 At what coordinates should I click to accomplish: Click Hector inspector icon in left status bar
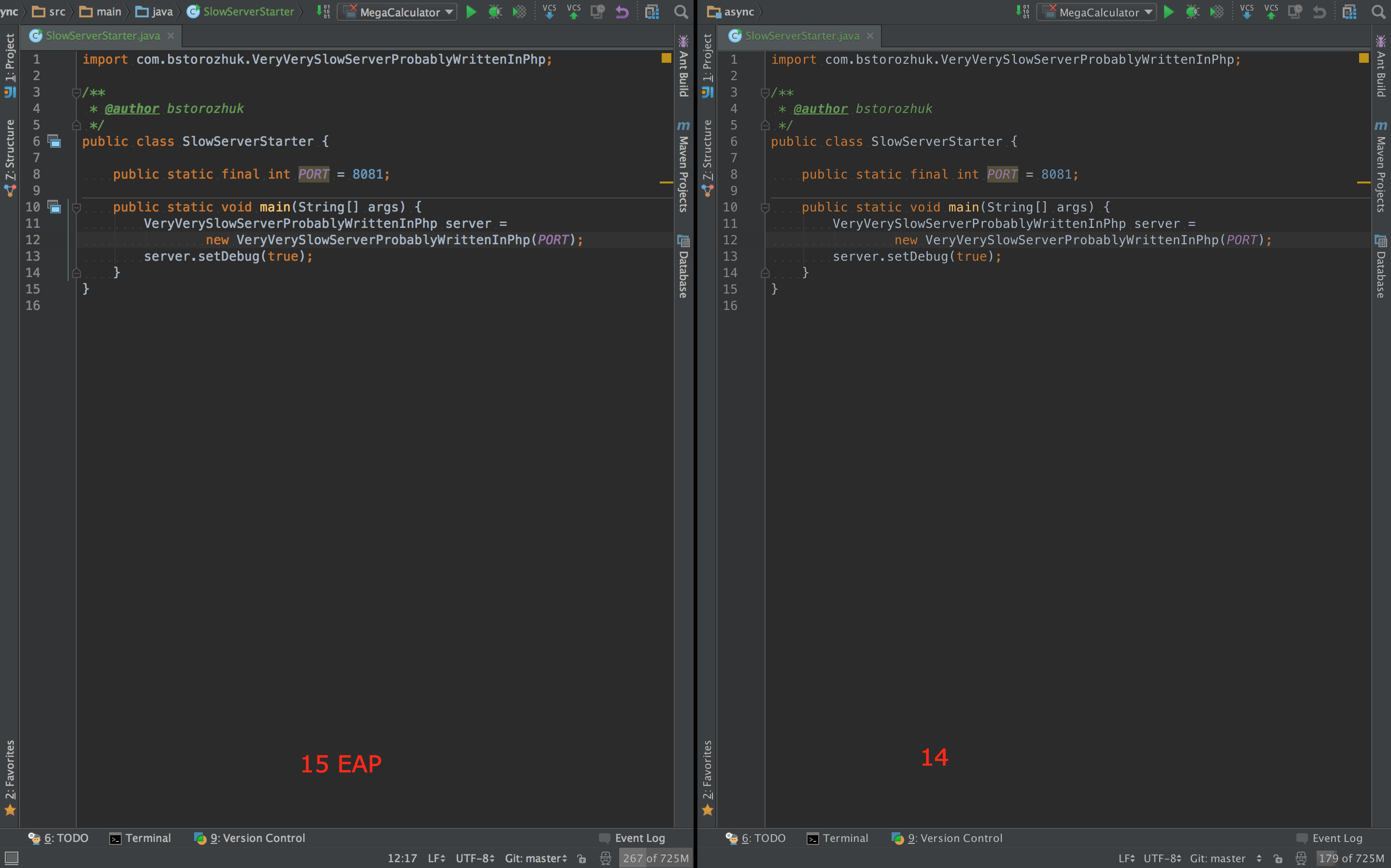(605, 858)
